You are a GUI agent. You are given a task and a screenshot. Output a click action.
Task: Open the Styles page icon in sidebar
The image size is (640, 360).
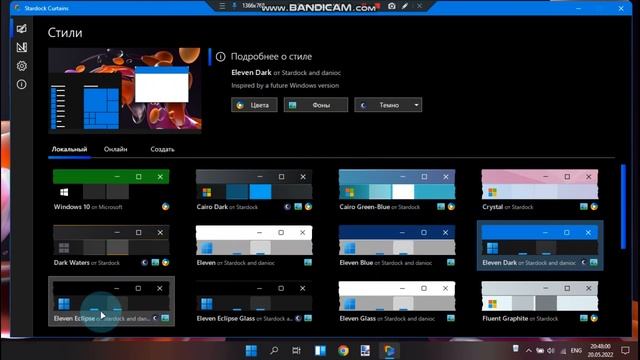click(22, 28)
